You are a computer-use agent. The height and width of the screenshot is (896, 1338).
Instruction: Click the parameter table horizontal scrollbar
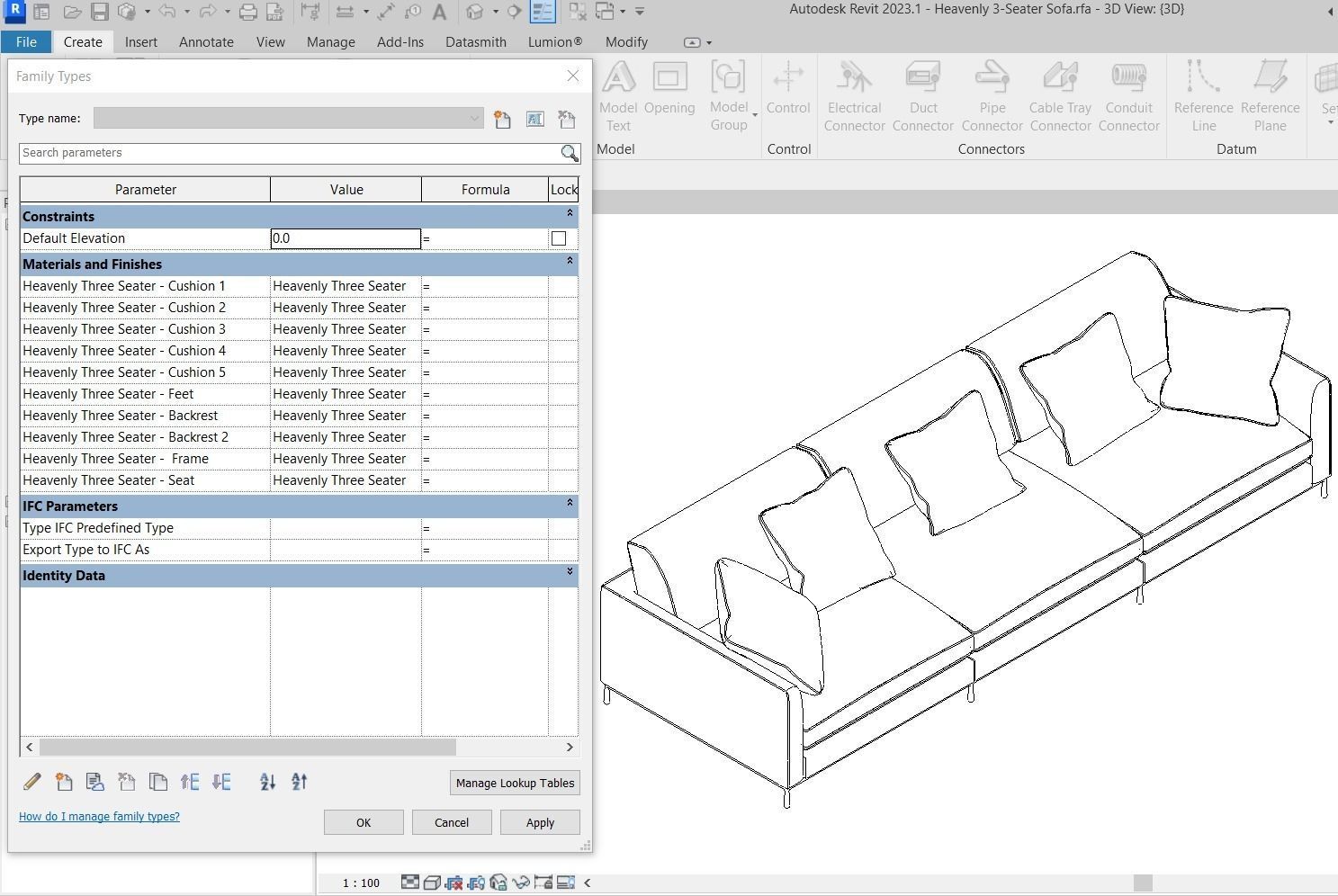coord(247,747)
